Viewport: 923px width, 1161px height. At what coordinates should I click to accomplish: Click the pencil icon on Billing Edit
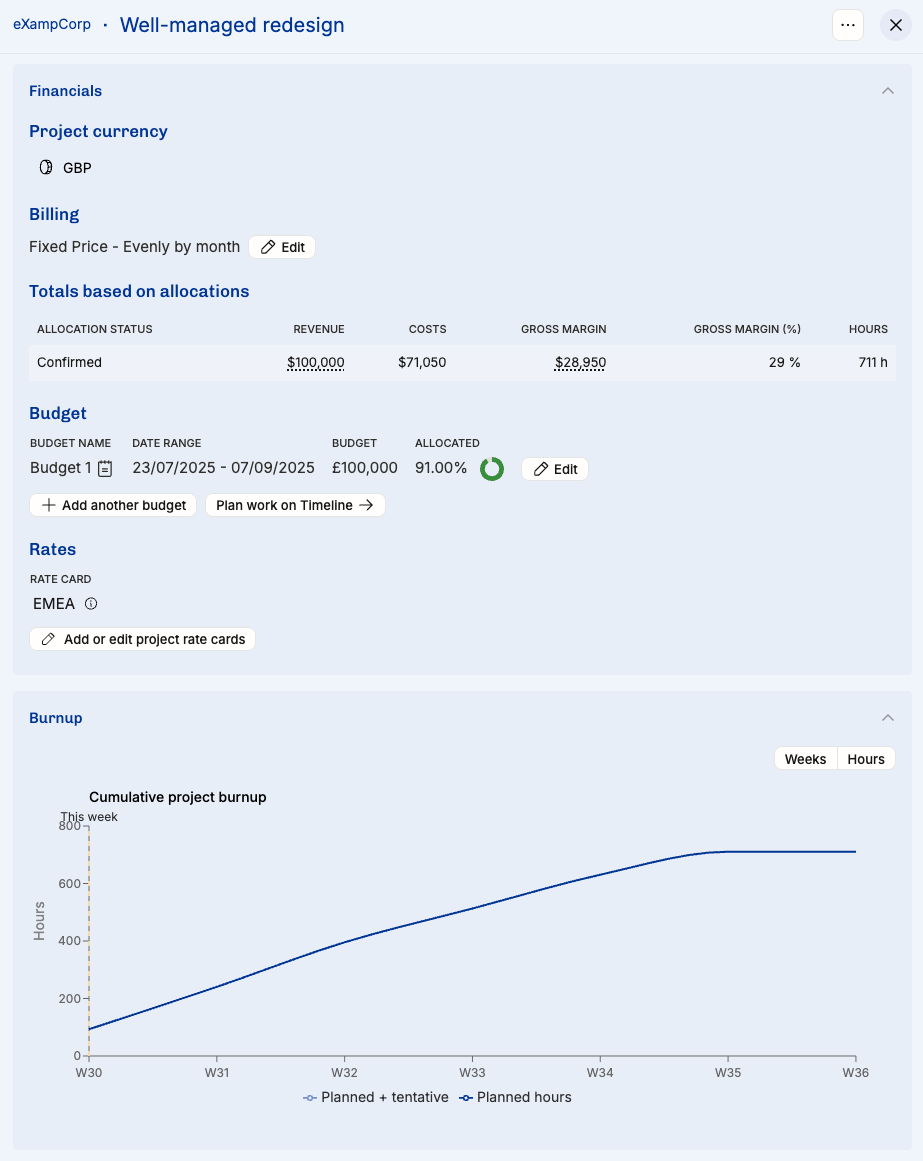pos(268,247)
